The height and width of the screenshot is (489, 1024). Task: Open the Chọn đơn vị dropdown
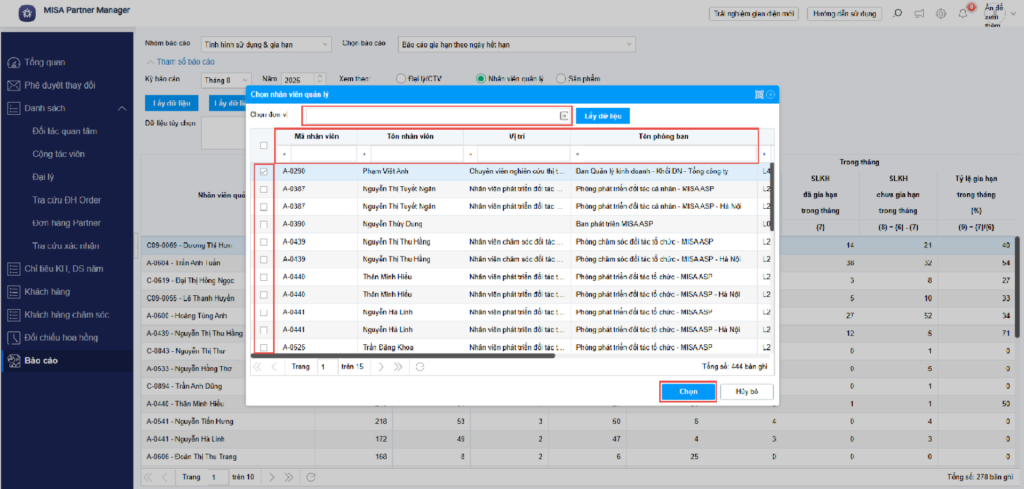[564, 116]
